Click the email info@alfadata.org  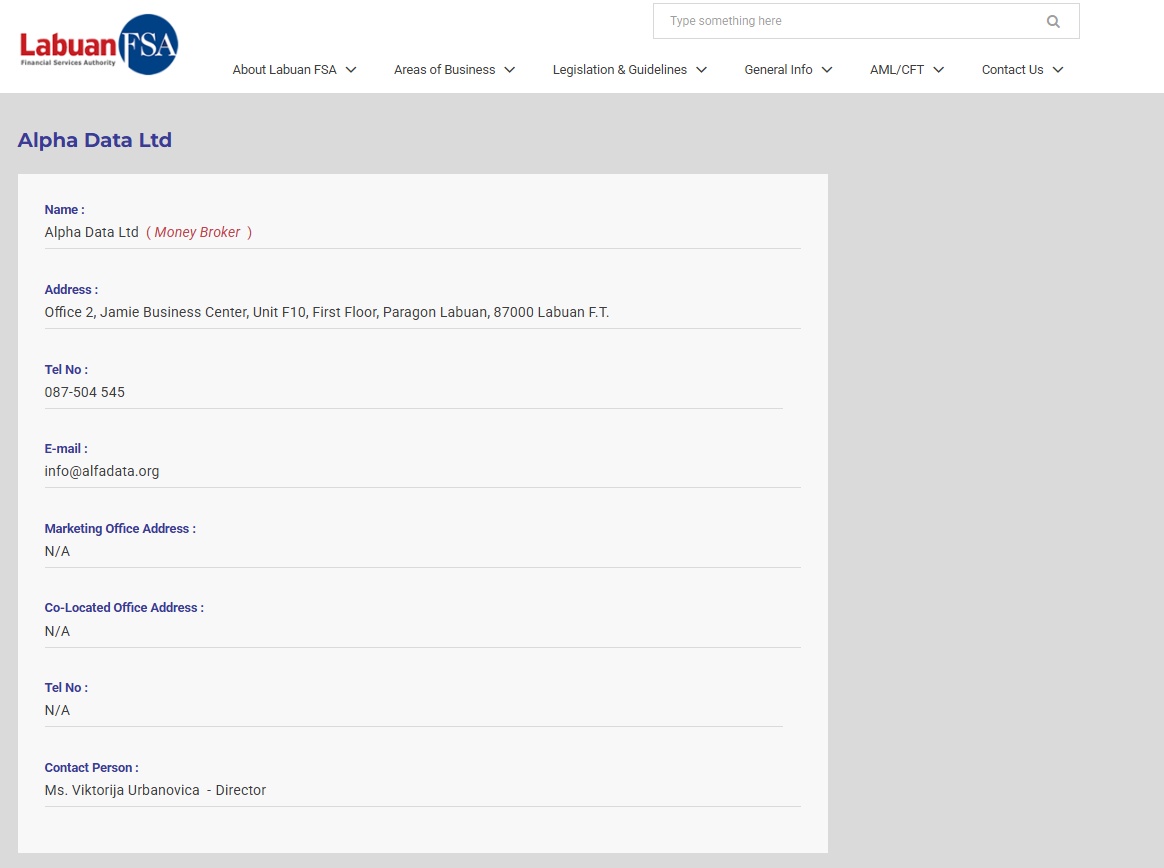point(102,471)
